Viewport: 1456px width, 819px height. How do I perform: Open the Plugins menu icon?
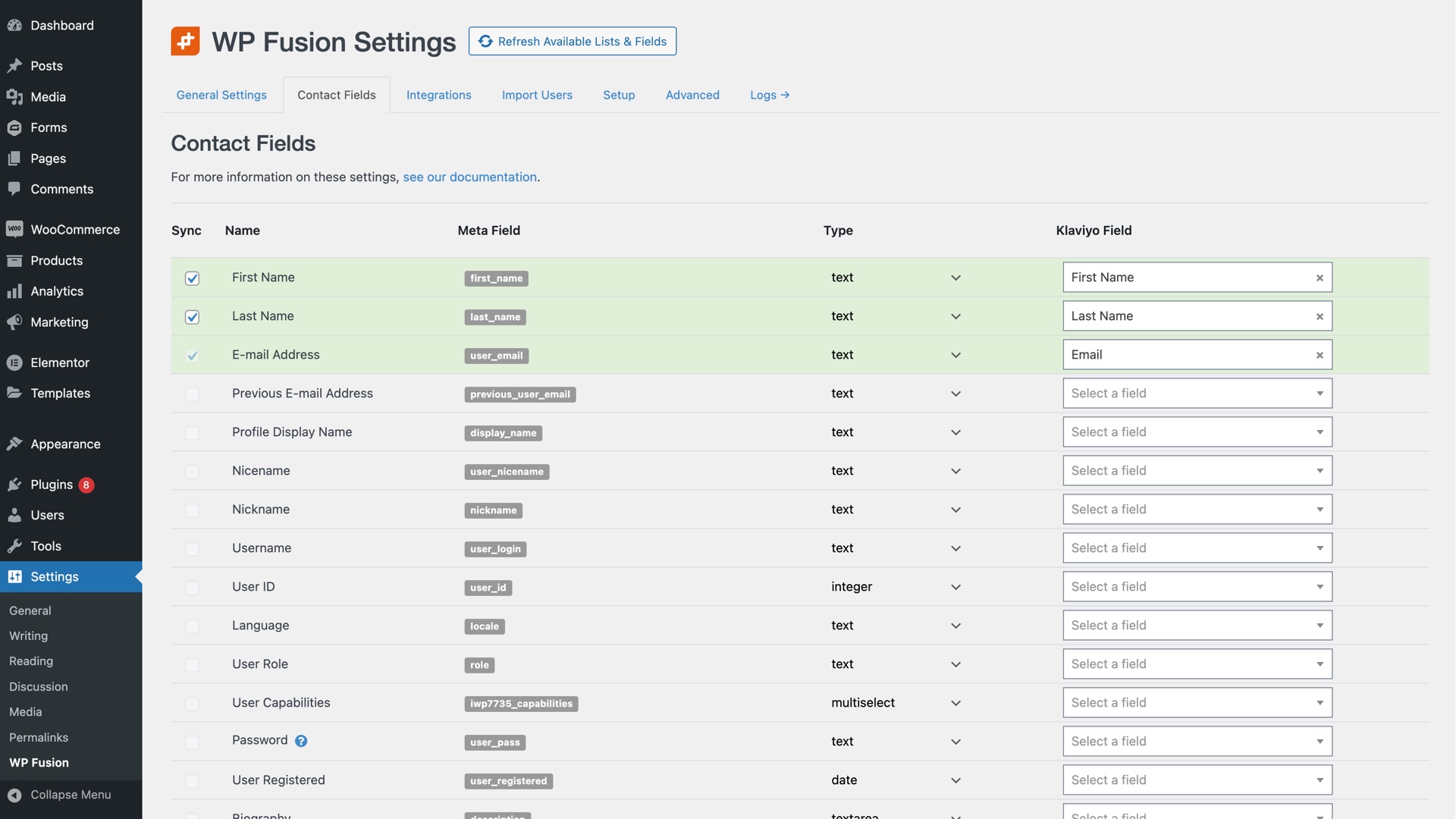(x=14, y=485)
